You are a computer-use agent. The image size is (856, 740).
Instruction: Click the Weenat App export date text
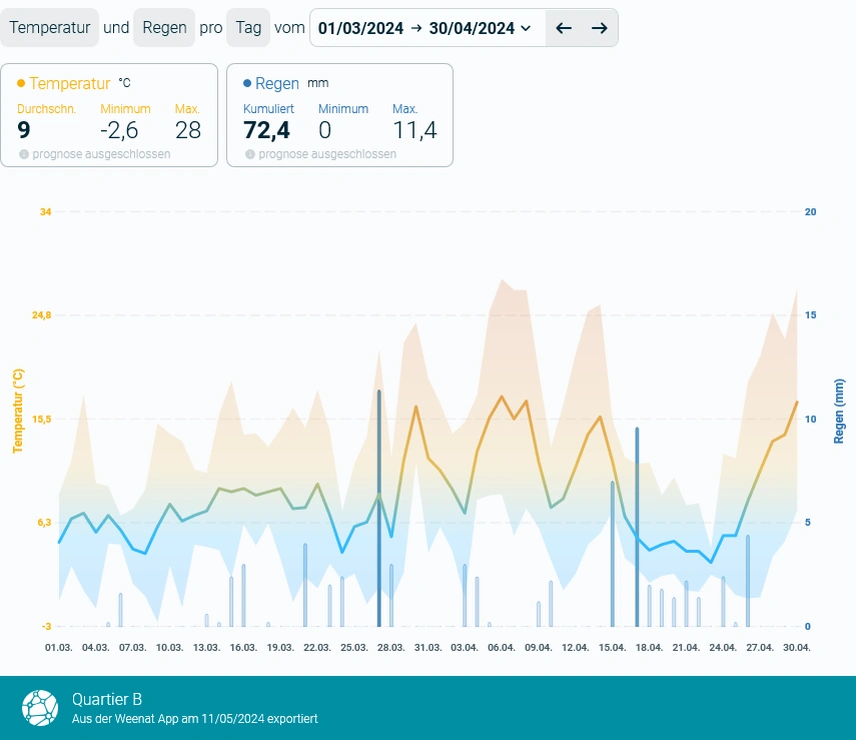pyautogui.click(x=195, y=719)
